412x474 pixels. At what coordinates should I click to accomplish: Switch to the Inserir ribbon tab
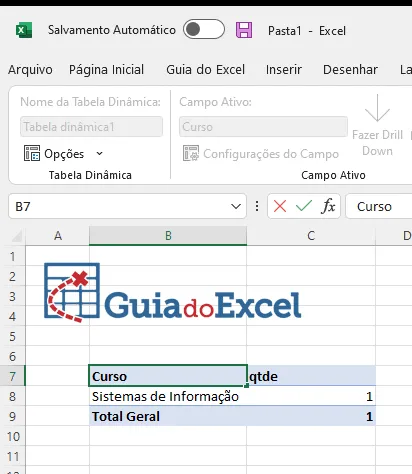[284, 70]
